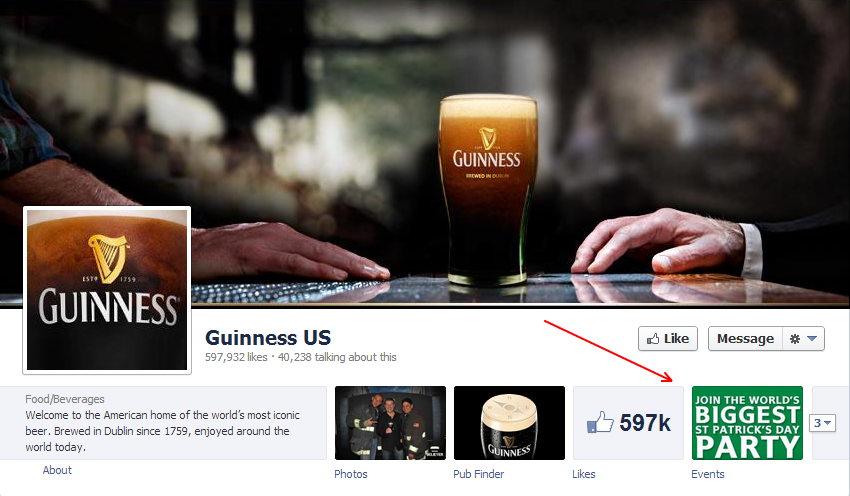Image resolution: width=850 pixels, height=496 pixels.
Task: Select the Pub Finder label
Action: 479,474
